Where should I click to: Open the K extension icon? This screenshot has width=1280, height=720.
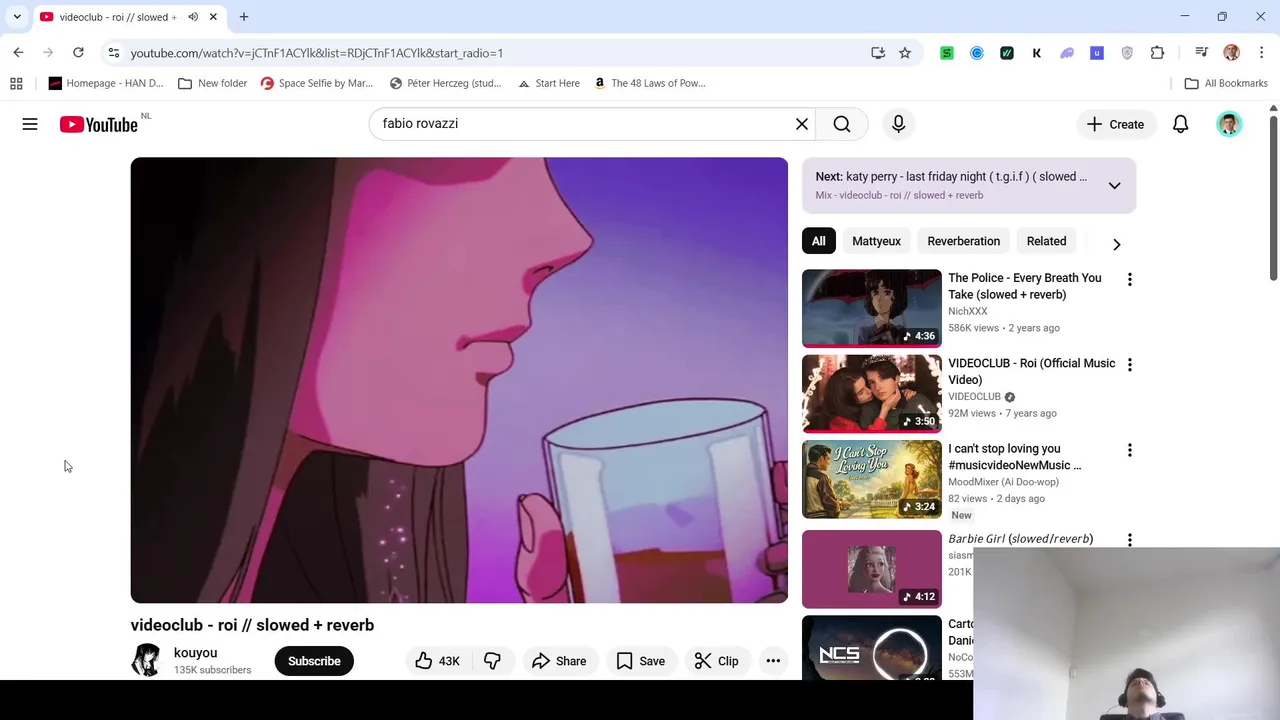1037,53
